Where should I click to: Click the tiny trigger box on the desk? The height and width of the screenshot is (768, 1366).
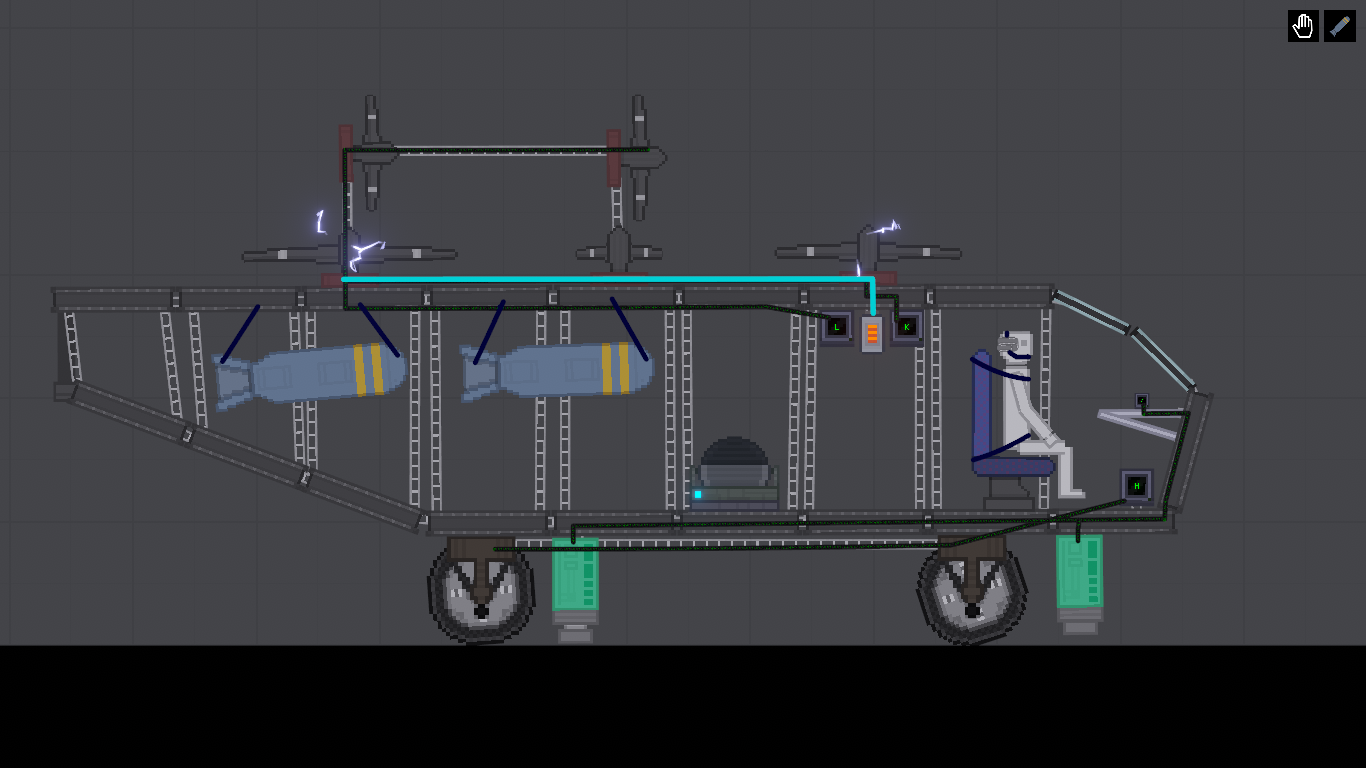(x=1142, y=401)
